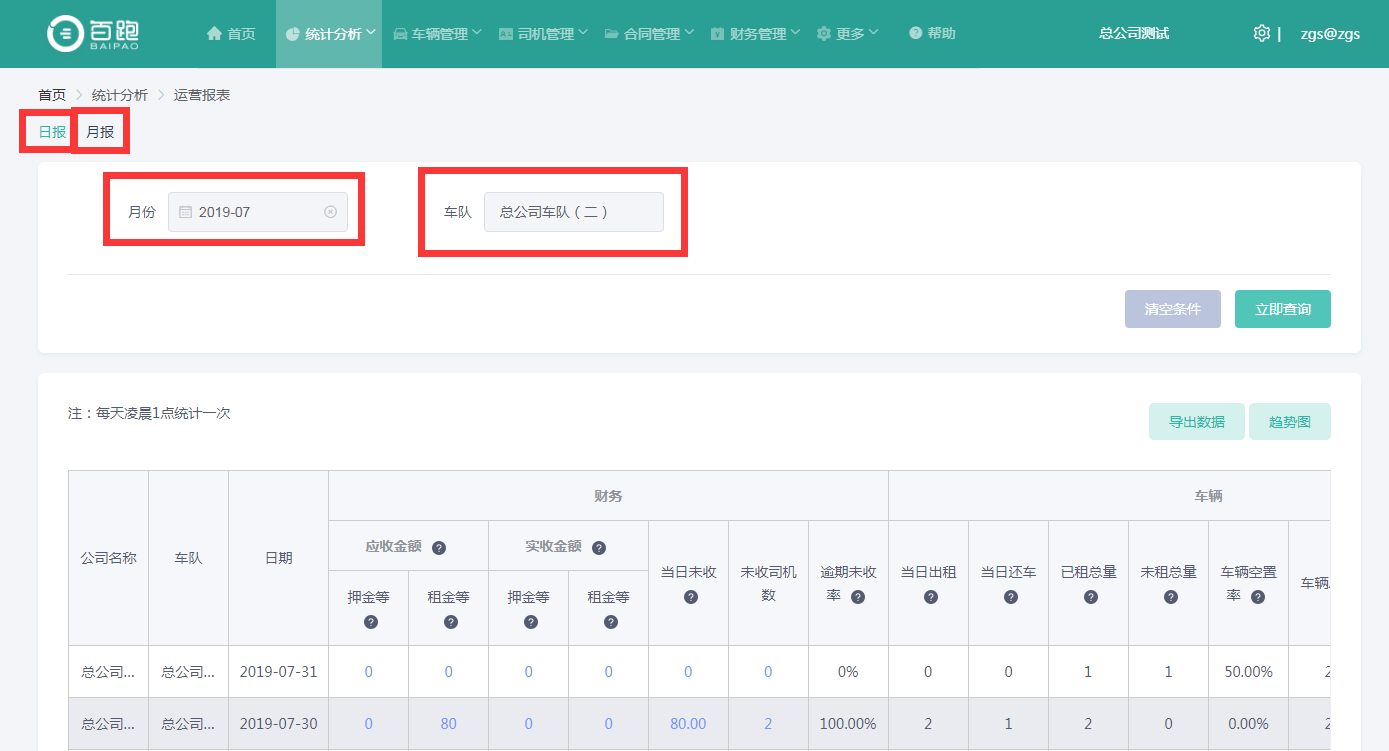This screenshot has height=751, width=1389.
Task: Expand the 统计分析 navigation dropdown
Action: click(x=329, y=34)
